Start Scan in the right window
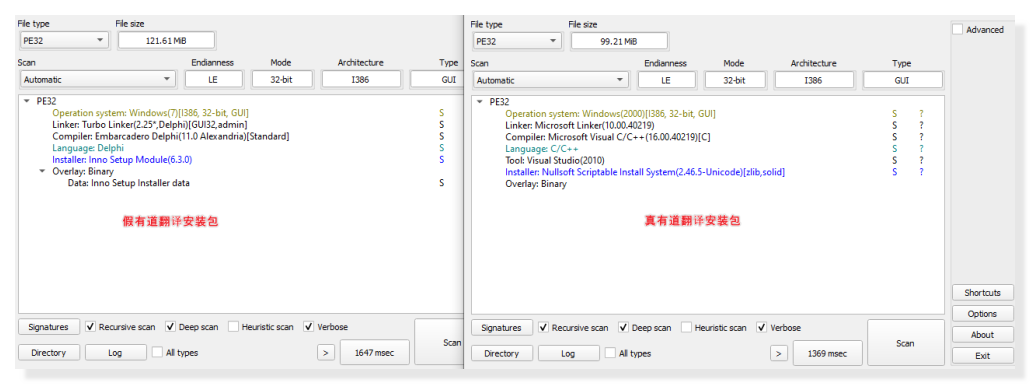This screenshot has height=384, width=1030. coord(906,343)
